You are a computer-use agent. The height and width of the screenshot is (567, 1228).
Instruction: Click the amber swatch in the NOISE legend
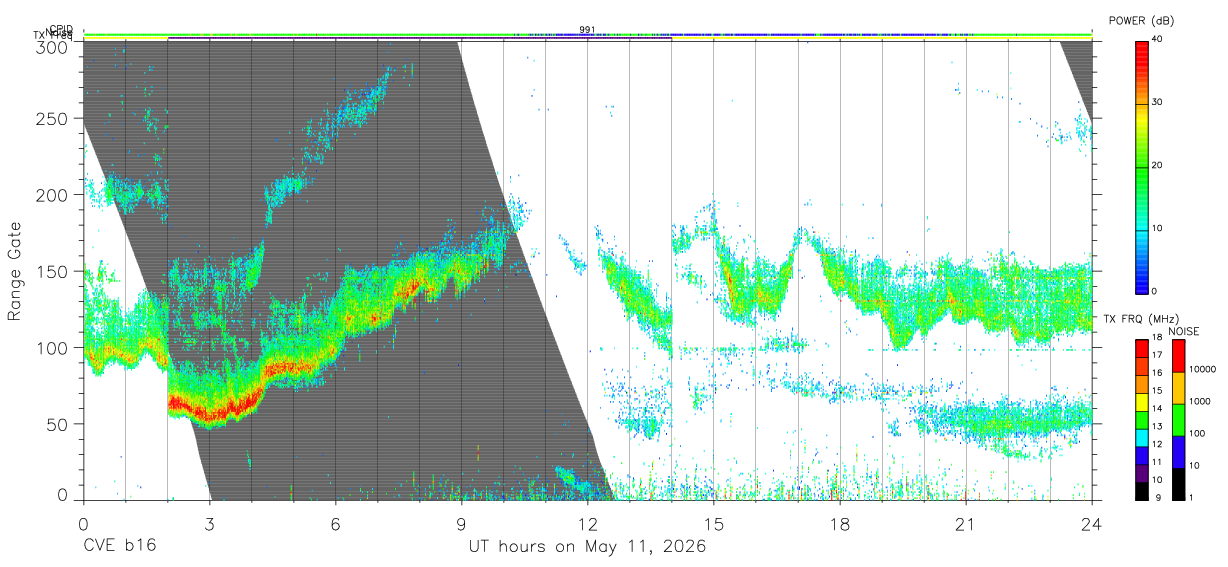pyautogui.click(x=1178, y=388)
